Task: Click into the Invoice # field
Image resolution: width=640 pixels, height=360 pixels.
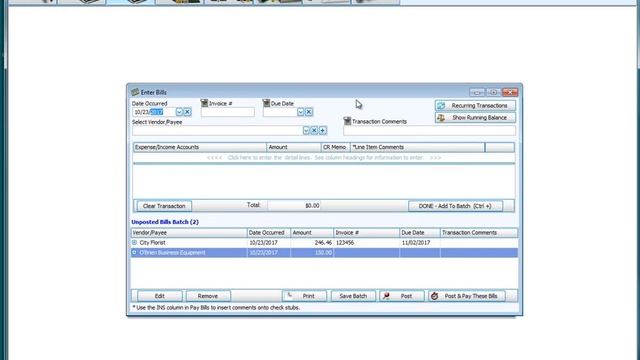Action: (227, 112)
